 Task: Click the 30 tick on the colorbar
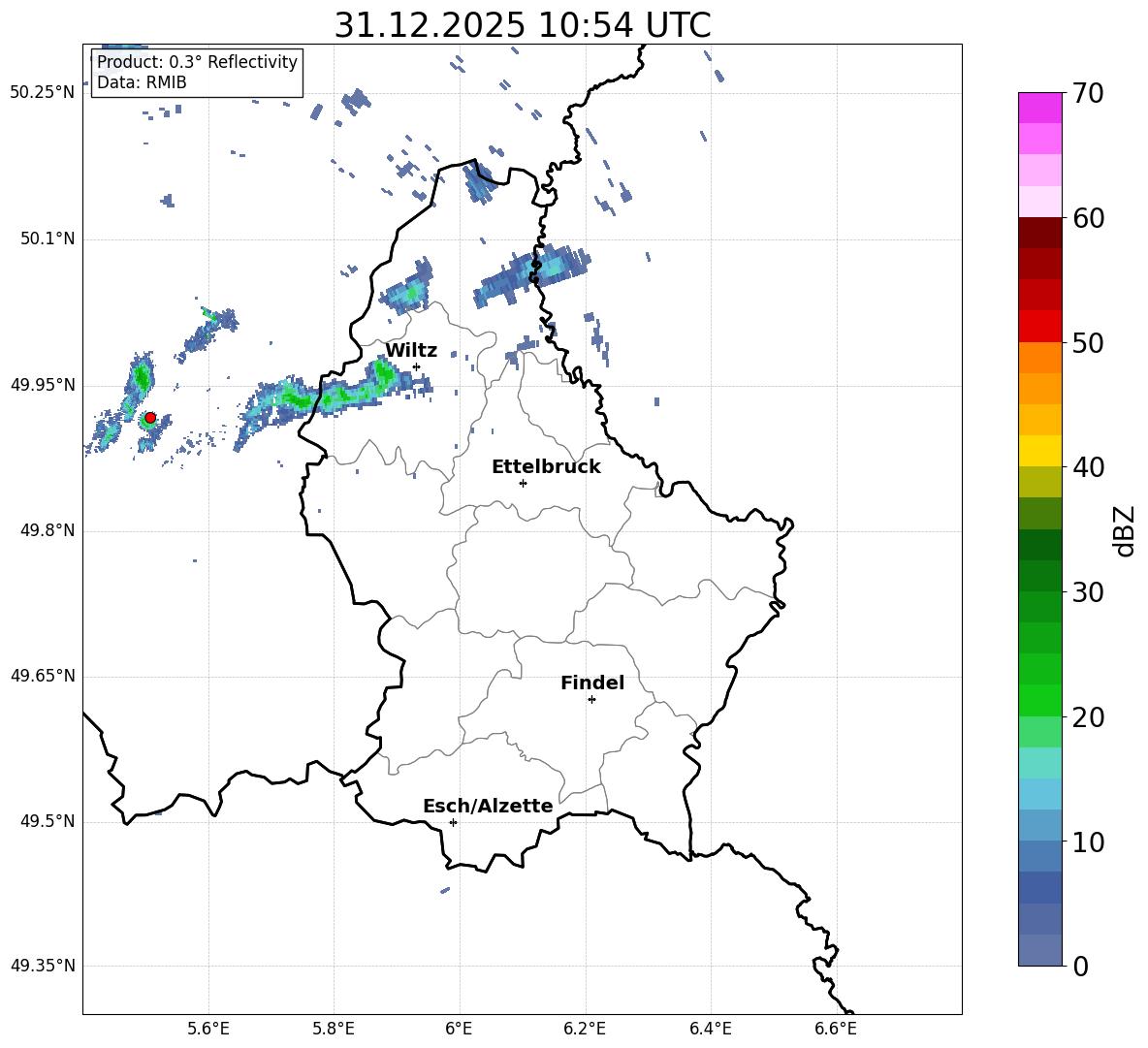pos(1088,592)
